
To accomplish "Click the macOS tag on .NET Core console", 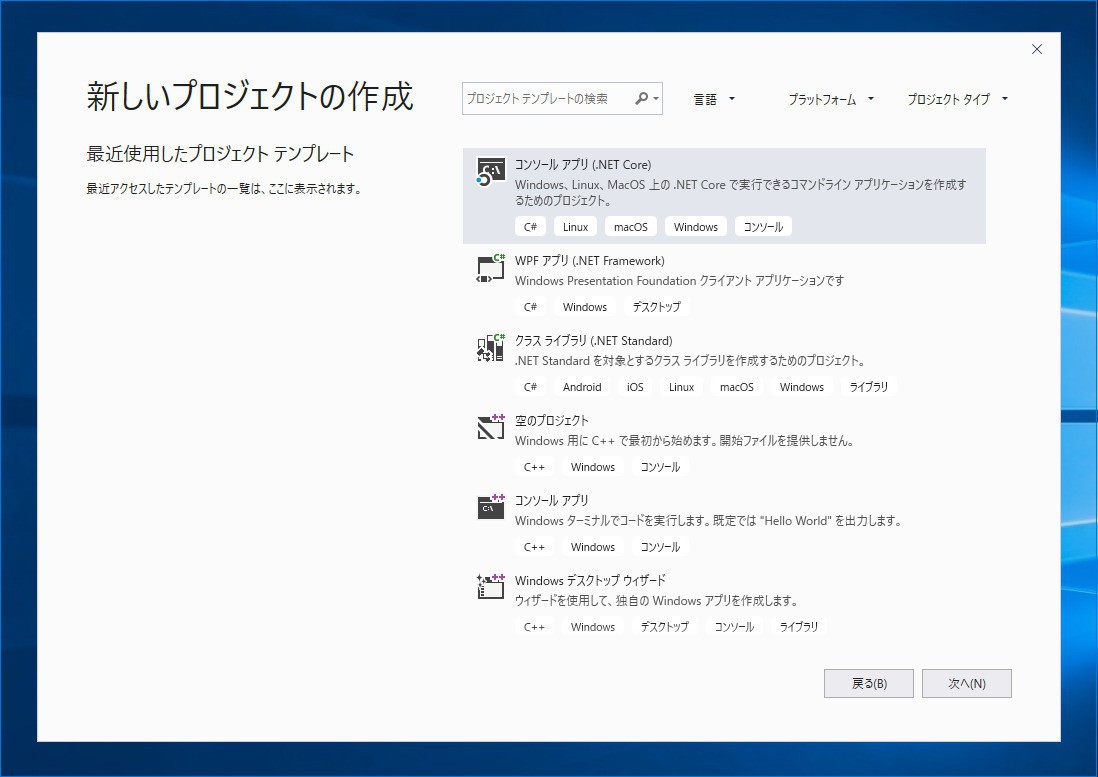I will tap(630, 227).
